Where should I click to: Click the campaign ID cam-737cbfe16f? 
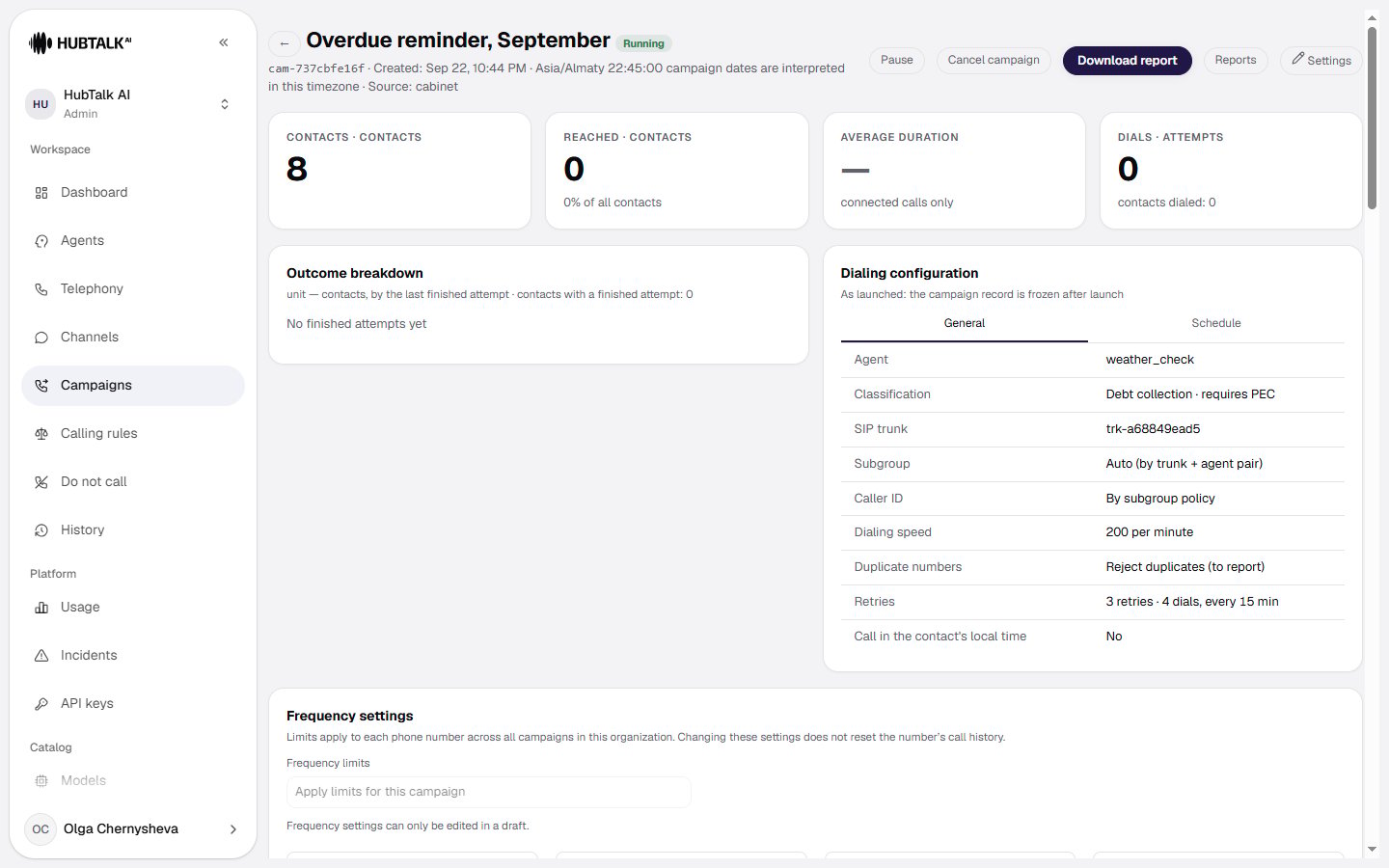316,68
